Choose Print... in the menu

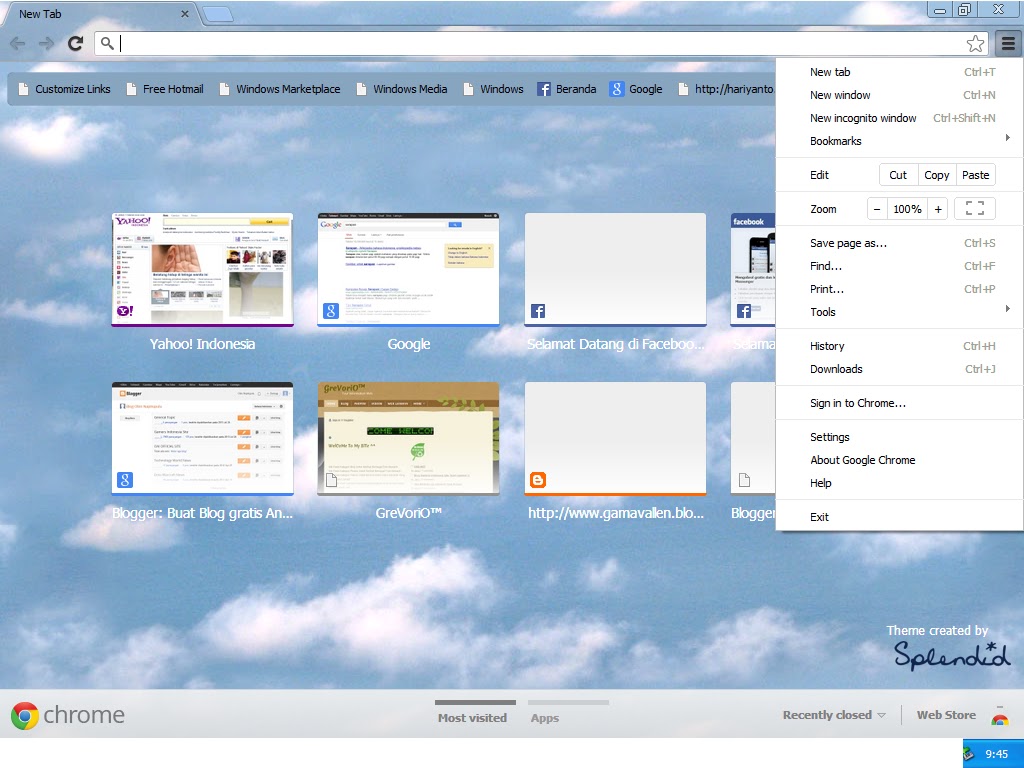point(899,289)
